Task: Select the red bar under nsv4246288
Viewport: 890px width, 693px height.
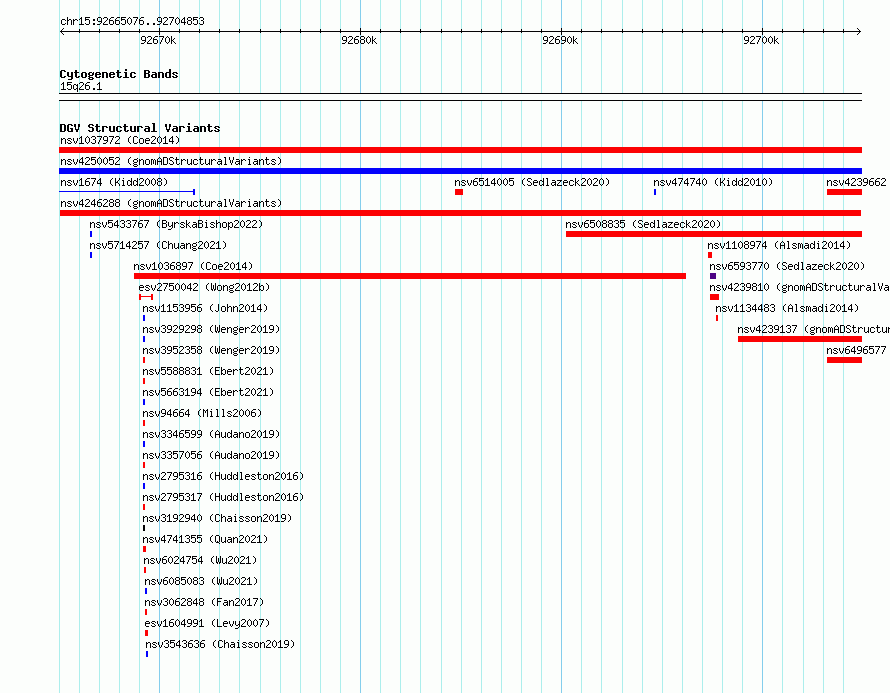Action: coord(460,213)
